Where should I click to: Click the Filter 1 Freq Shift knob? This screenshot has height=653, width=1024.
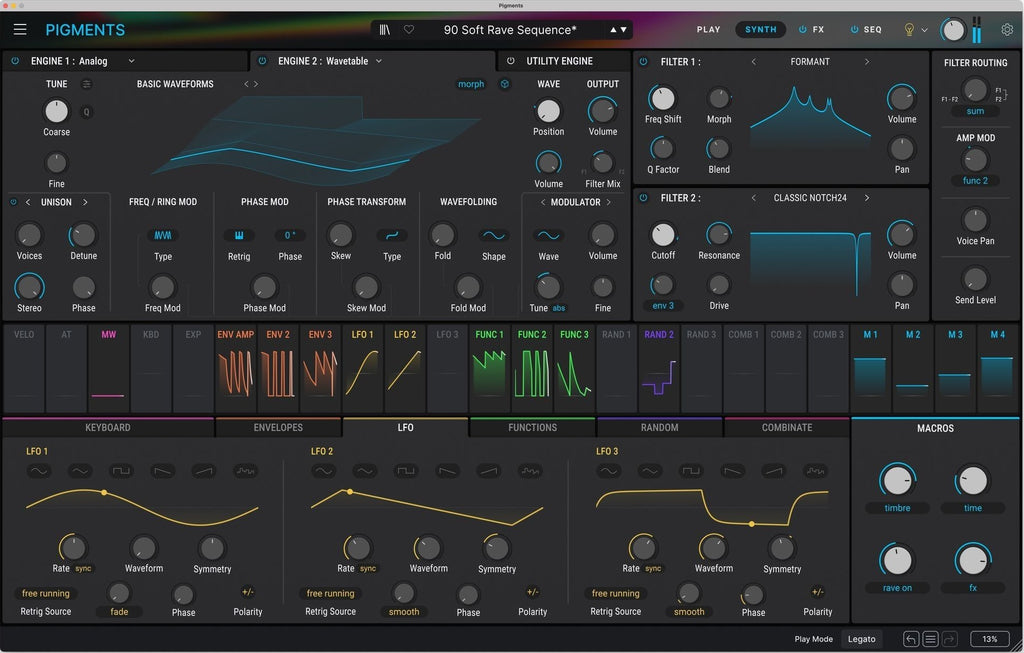pos(663,99)
